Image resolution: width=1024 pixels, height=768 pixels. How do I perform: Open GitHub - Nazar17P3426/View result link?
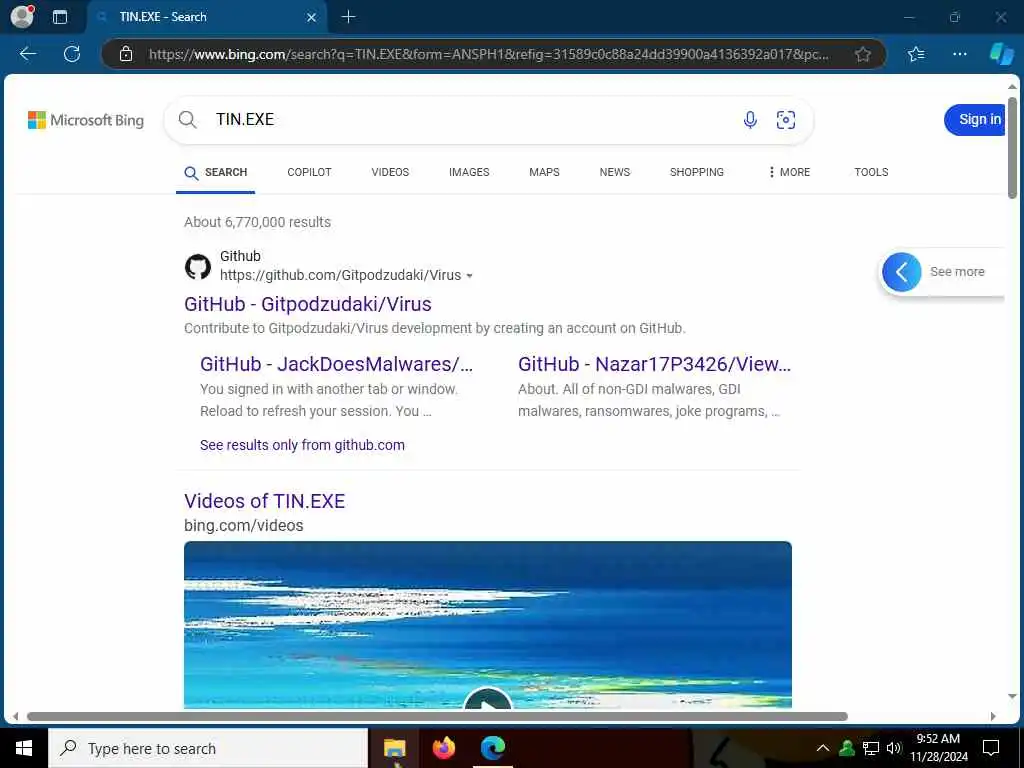point(654,364)
